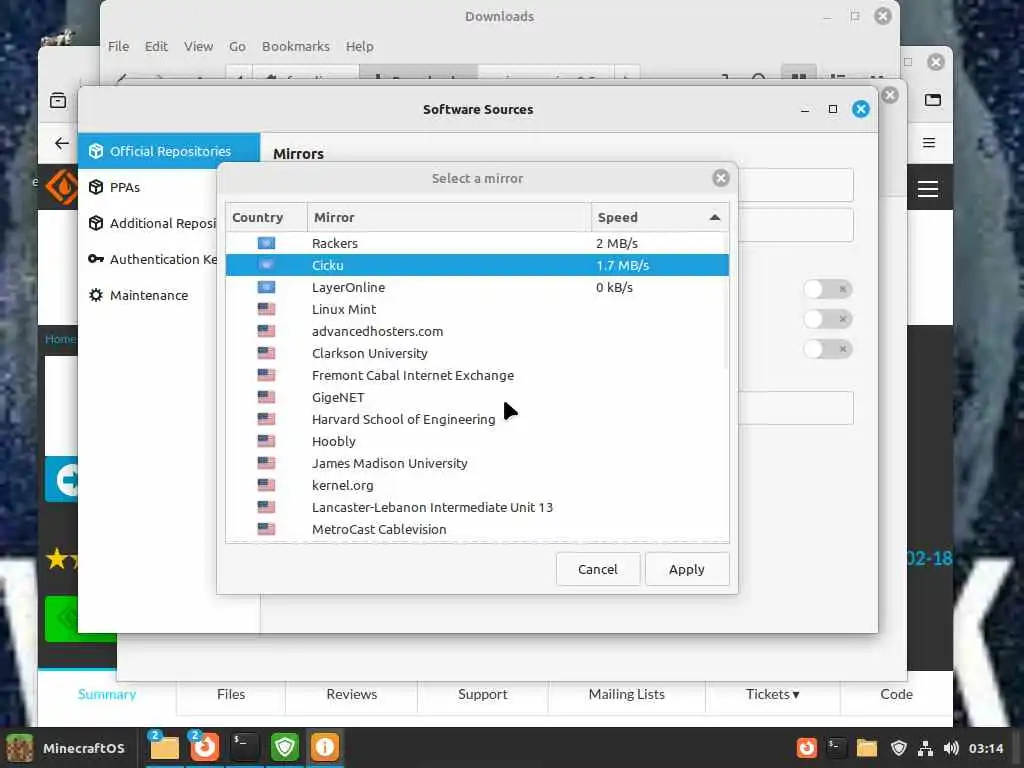The height and width of the screenshot is (768, 1024).
Task: Select the Linux Mint mirror
Action: (477, 310)
